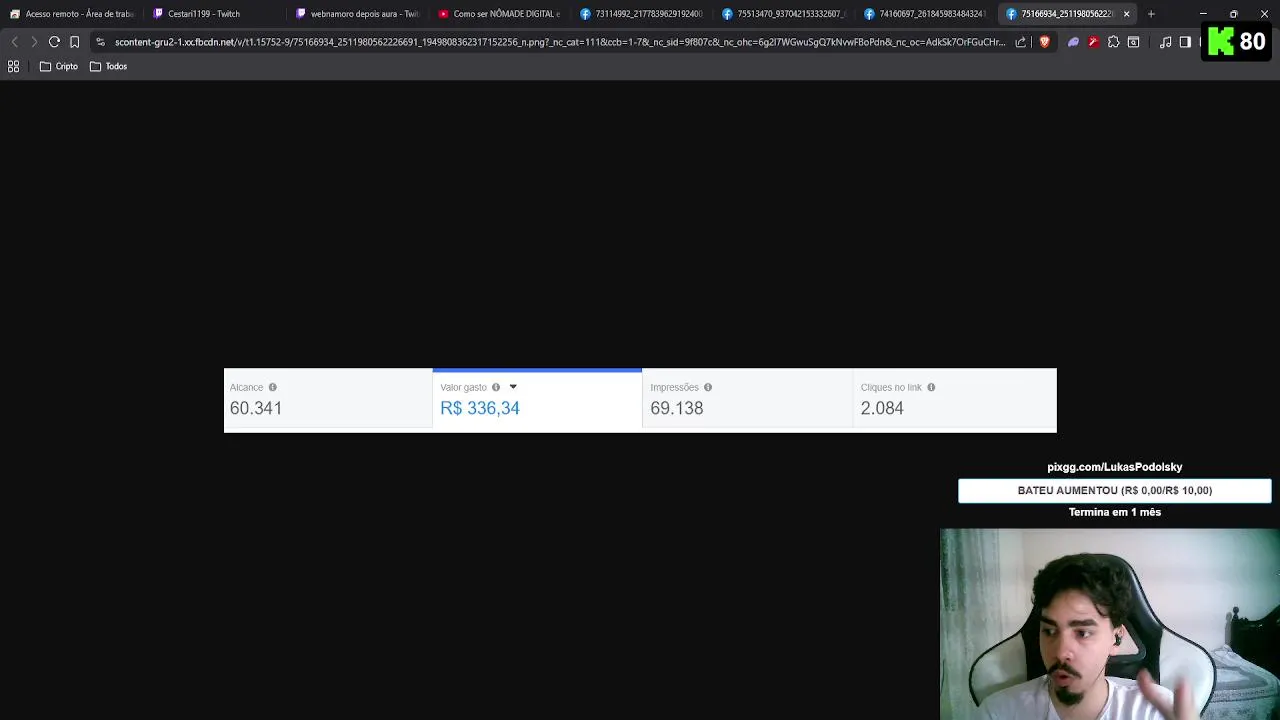1280x720 pixels.
Task: Click the BATEU AUMENTOU donation goal bar
Action: (1114, 490)
